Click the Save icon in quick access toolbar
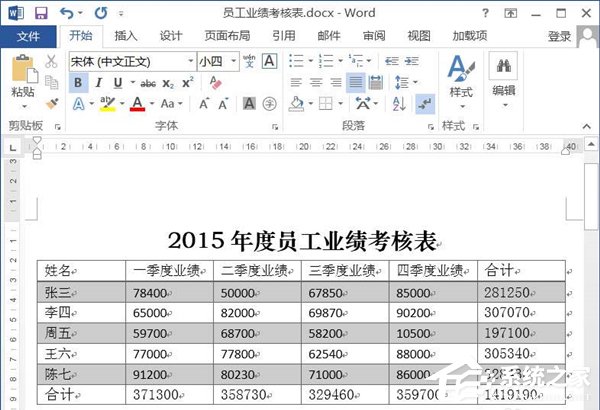600x410 pixels. point(41,13)
